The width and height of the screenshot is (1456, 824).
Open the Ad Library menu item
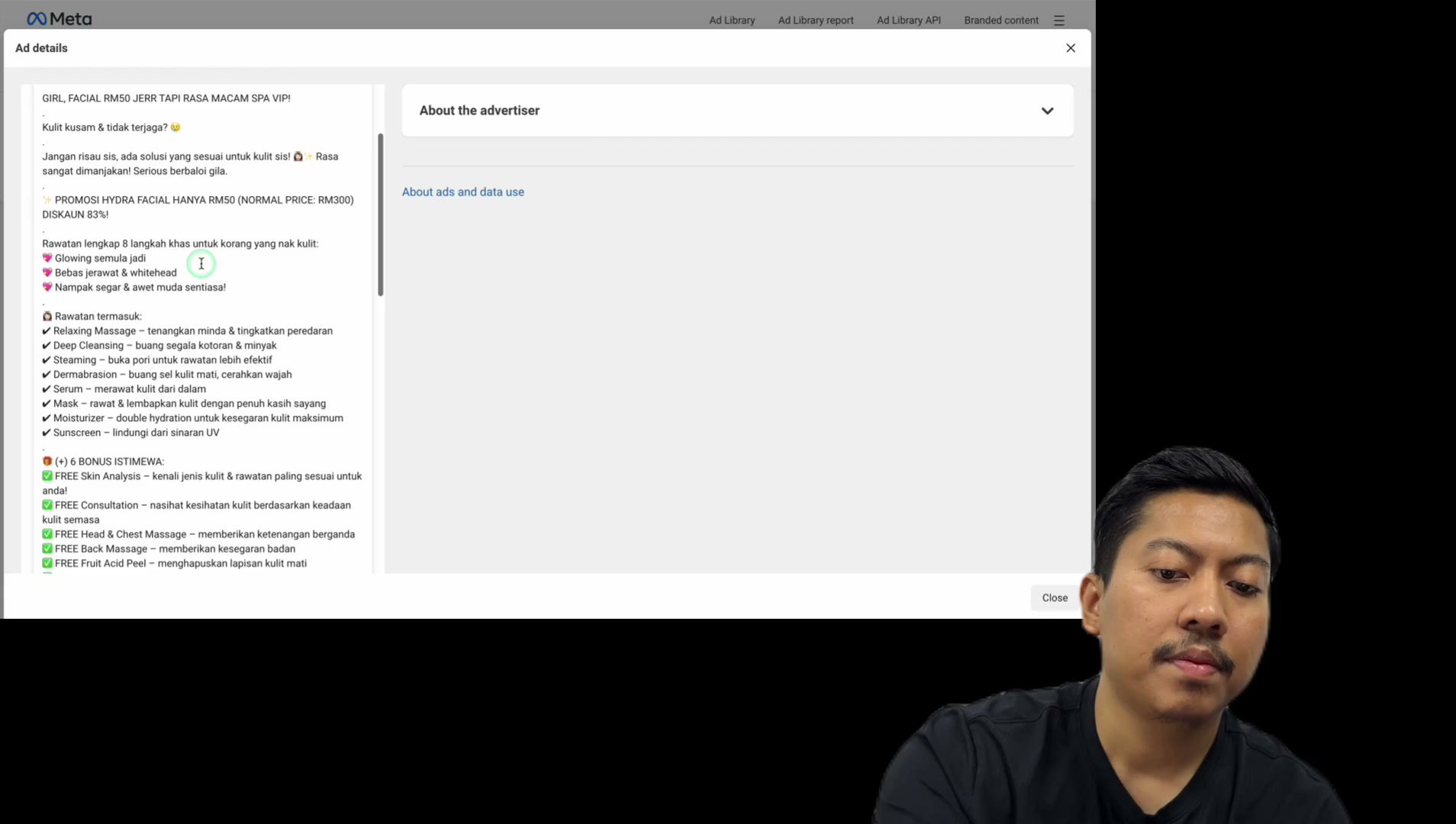pos(732,21)
